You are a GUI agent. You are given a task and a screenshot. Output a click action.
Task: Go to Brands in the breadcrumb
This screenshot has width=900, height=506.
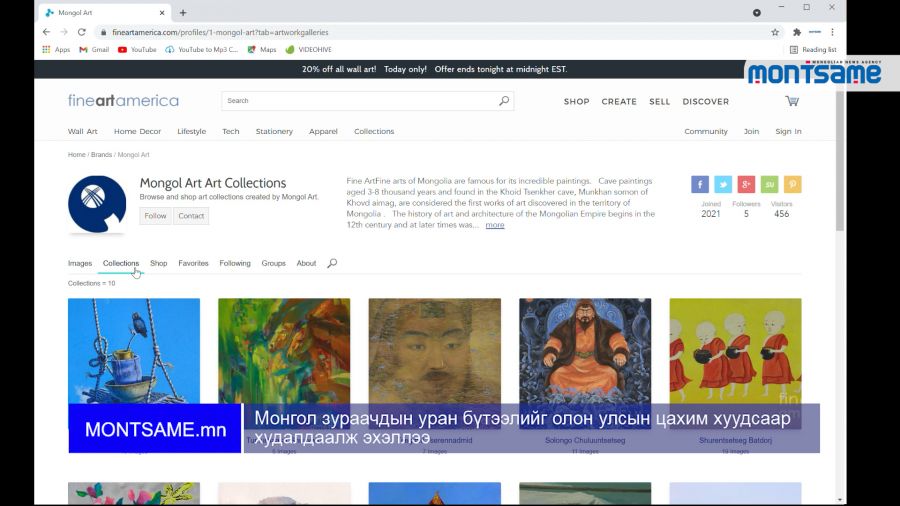coord(102,155)
